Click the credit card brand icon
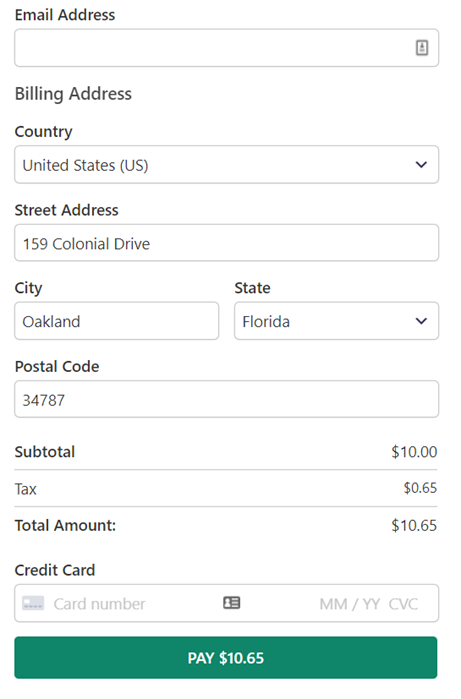This screenshot has height=699, width=461. click(33, 603)
